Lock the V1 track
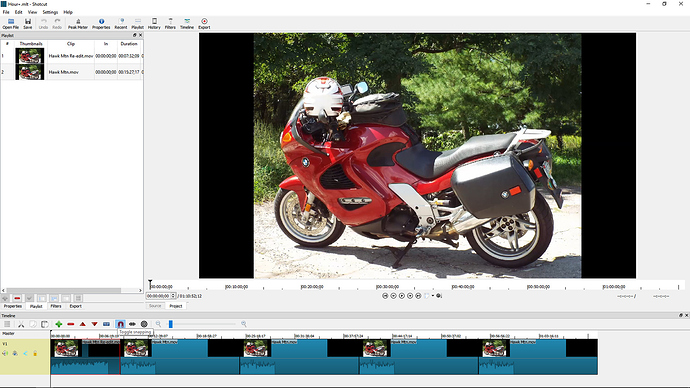 pyautogui.click(x=35, y=353)
